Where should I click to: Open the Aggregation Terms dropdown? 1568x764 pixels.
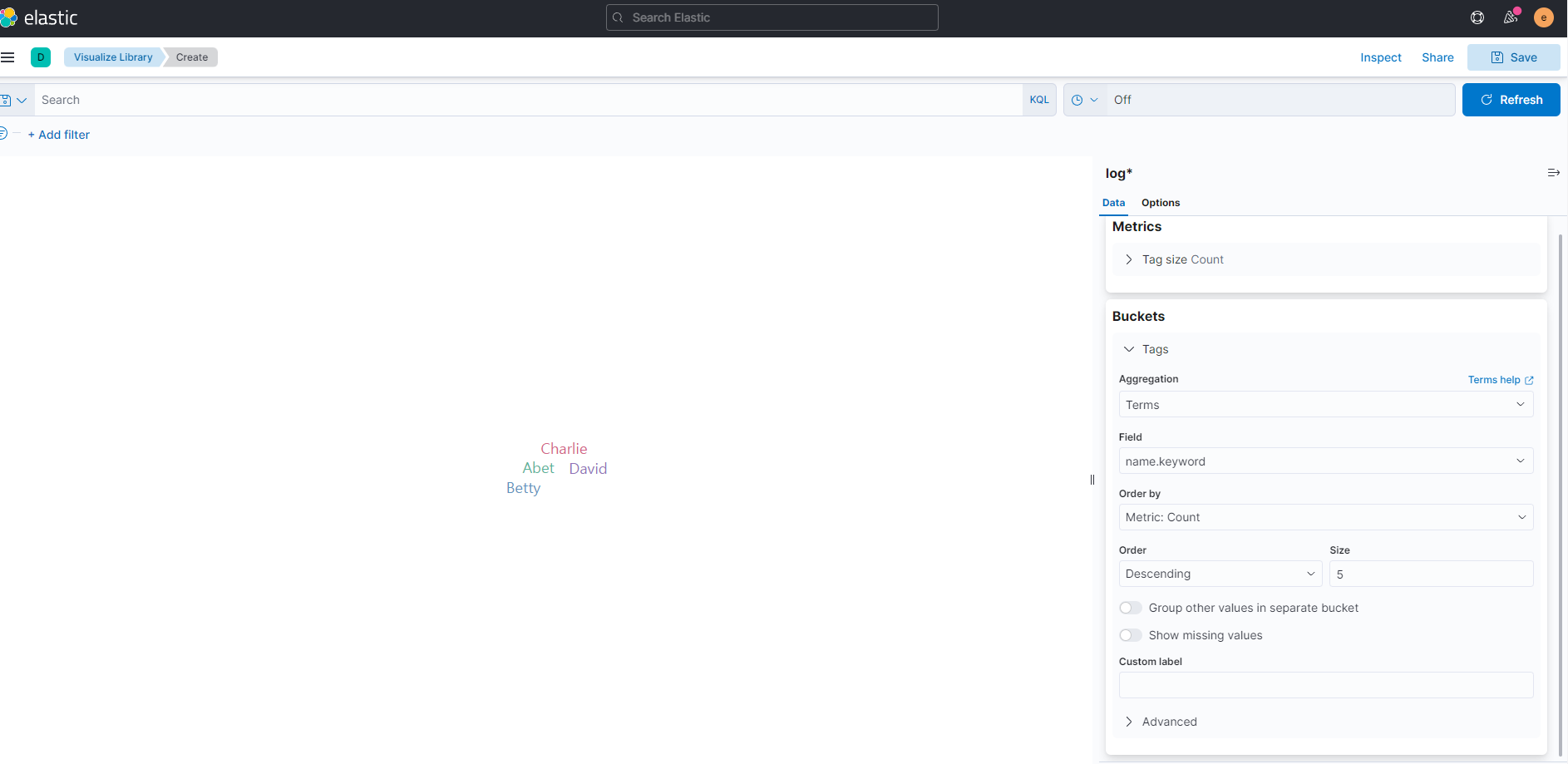(x=1326, y=405)
